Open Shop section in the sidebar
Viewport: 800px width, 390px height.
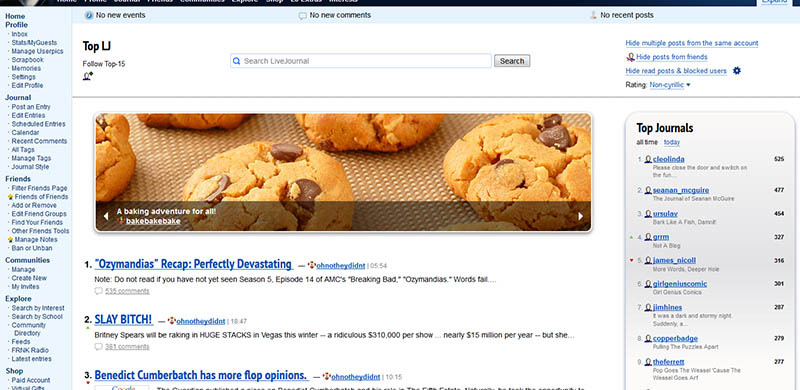point(14,372)
